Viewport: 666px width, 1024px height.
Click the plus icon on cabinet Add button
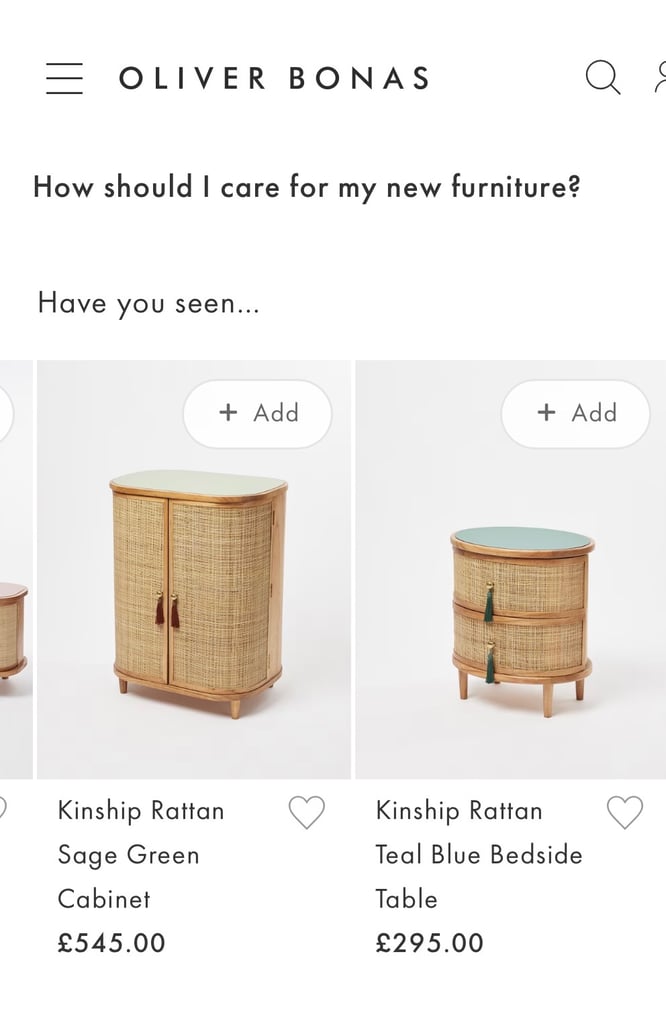pos(228,412)
